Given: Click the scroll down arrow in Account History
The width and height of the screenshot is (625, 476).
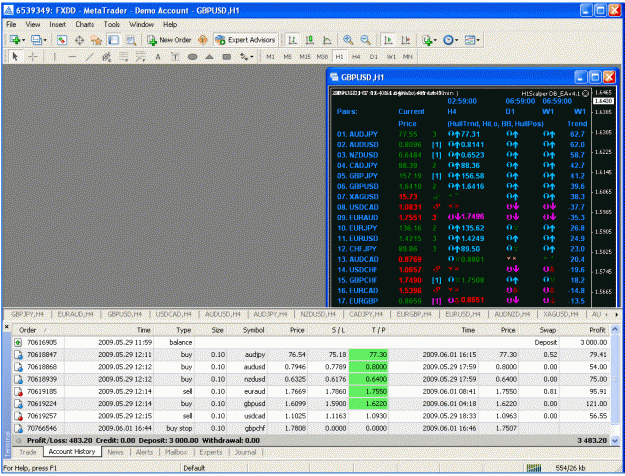Looking at the screenshot, I should tap(615, 441).
